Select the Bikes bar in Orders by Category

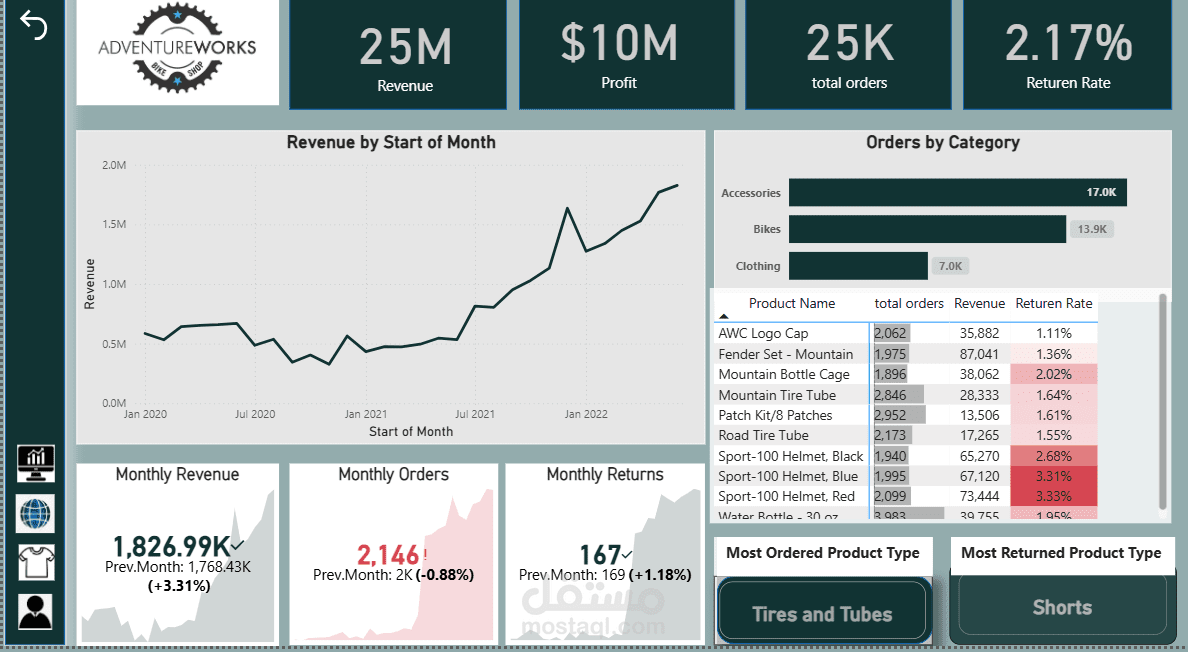pyautogui.click(x=927, y=229)
